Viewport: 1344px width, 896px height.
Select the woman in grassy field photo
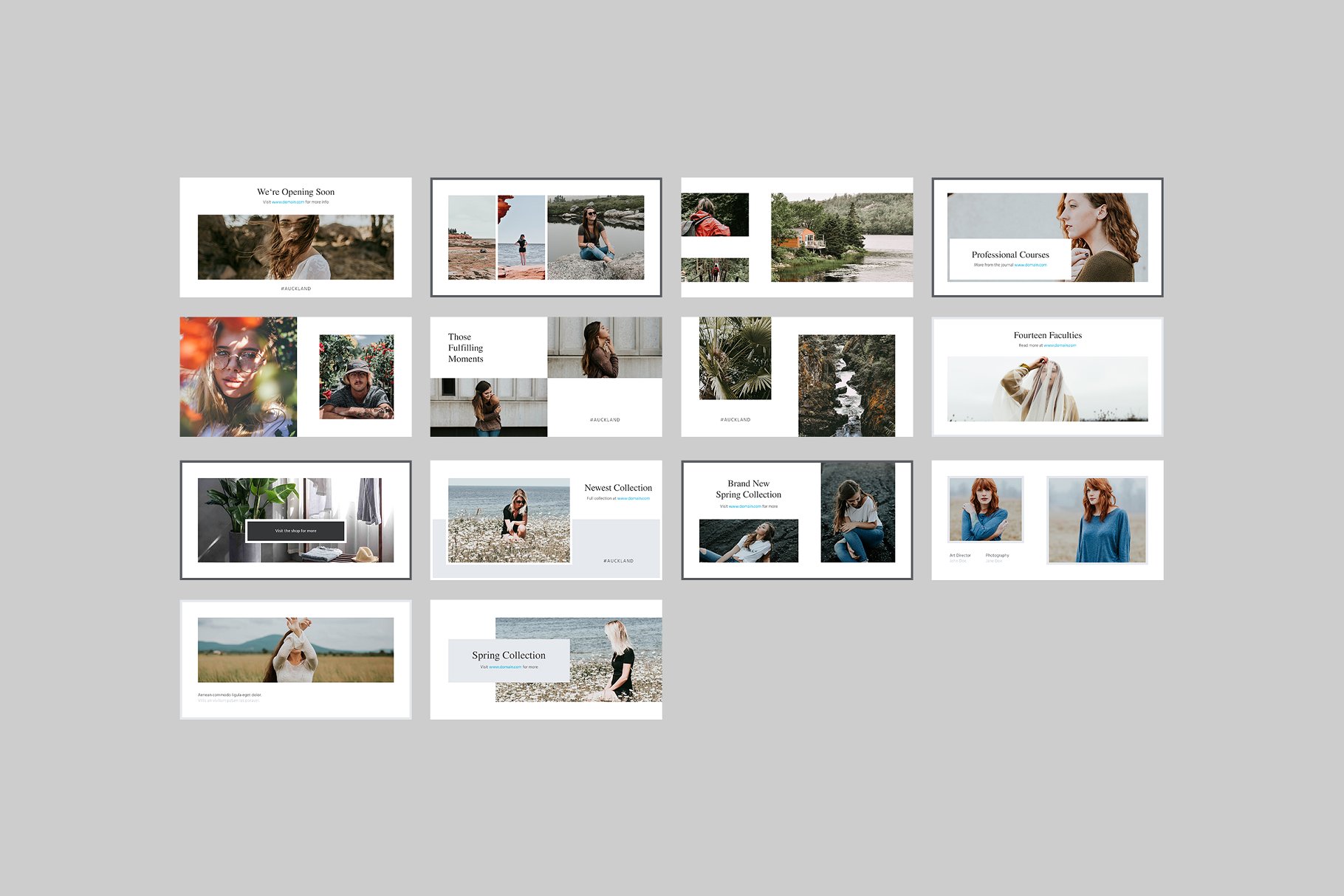(x=295, y=649)
